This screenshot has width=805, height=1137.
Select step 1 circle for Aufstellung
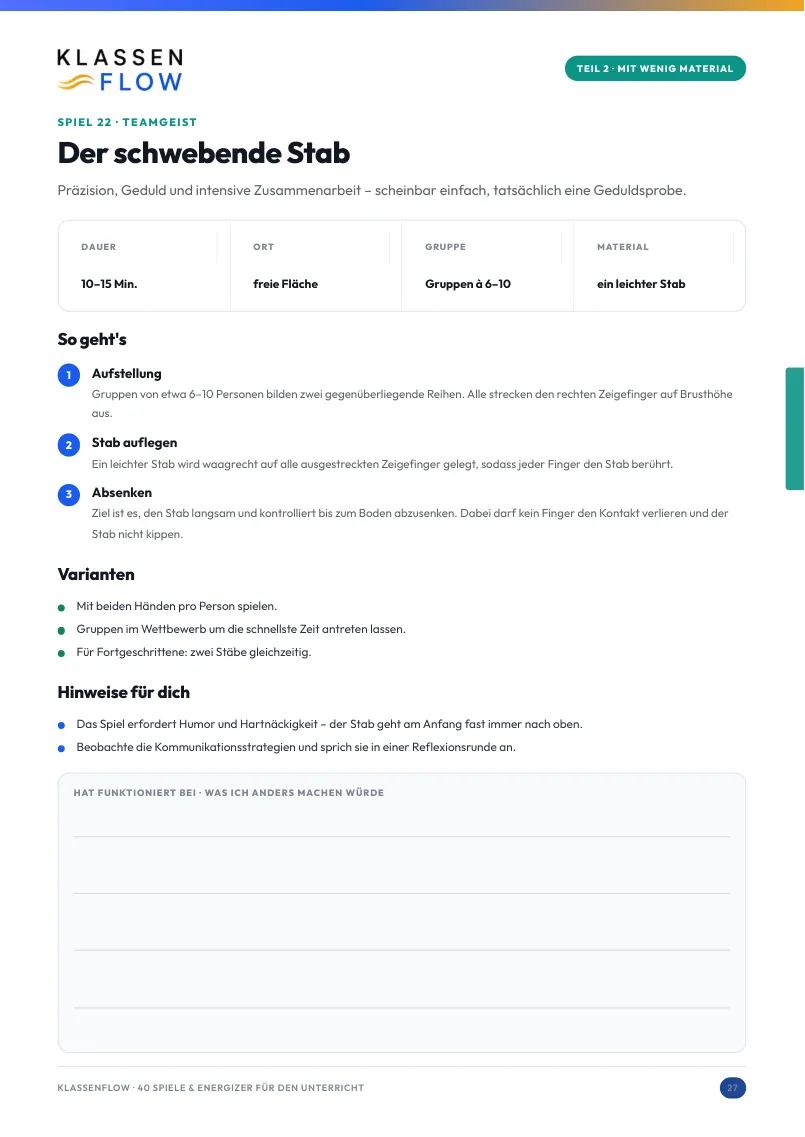pos(69,376)
